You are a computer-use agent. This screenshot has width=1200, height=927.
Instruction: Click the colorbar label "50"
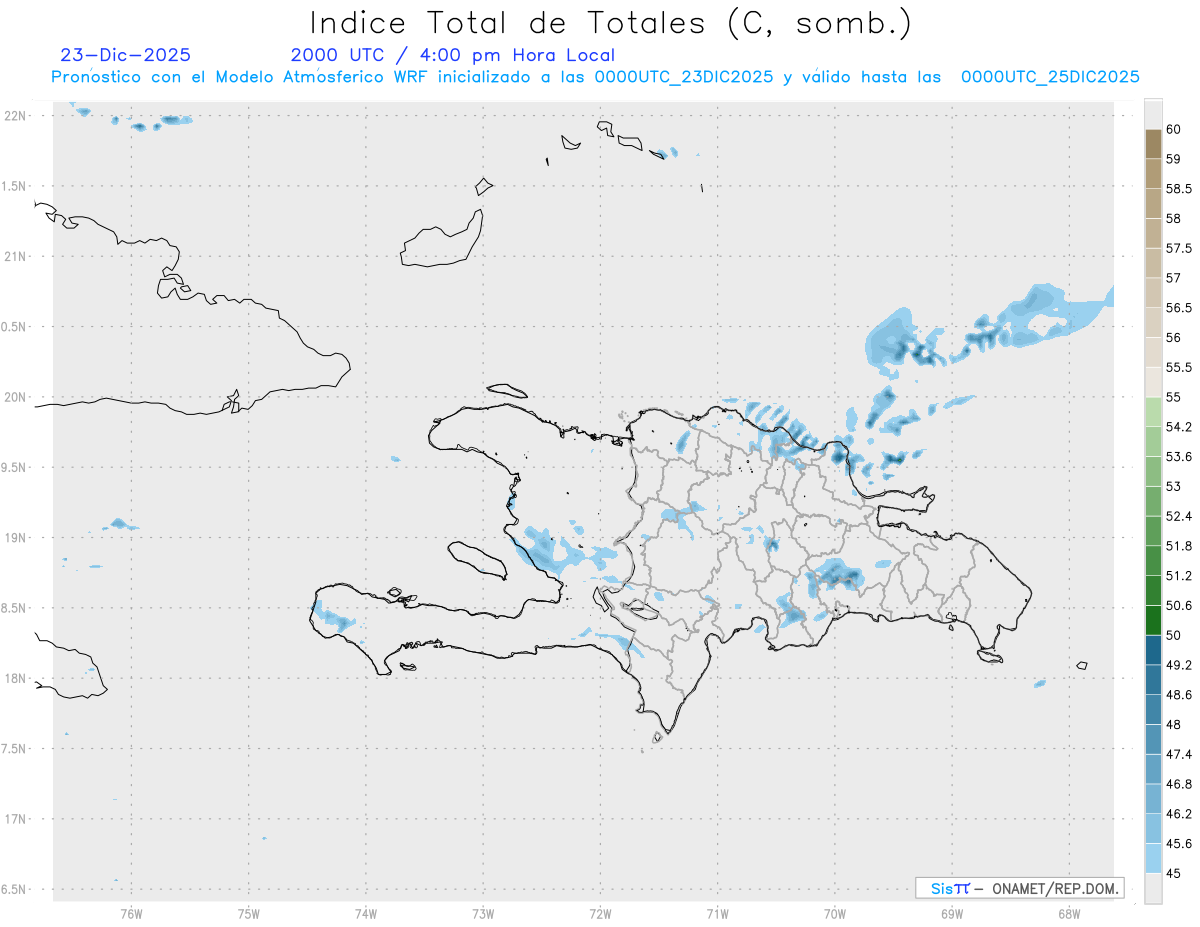pyautogui.click(x=1174, y=635)
